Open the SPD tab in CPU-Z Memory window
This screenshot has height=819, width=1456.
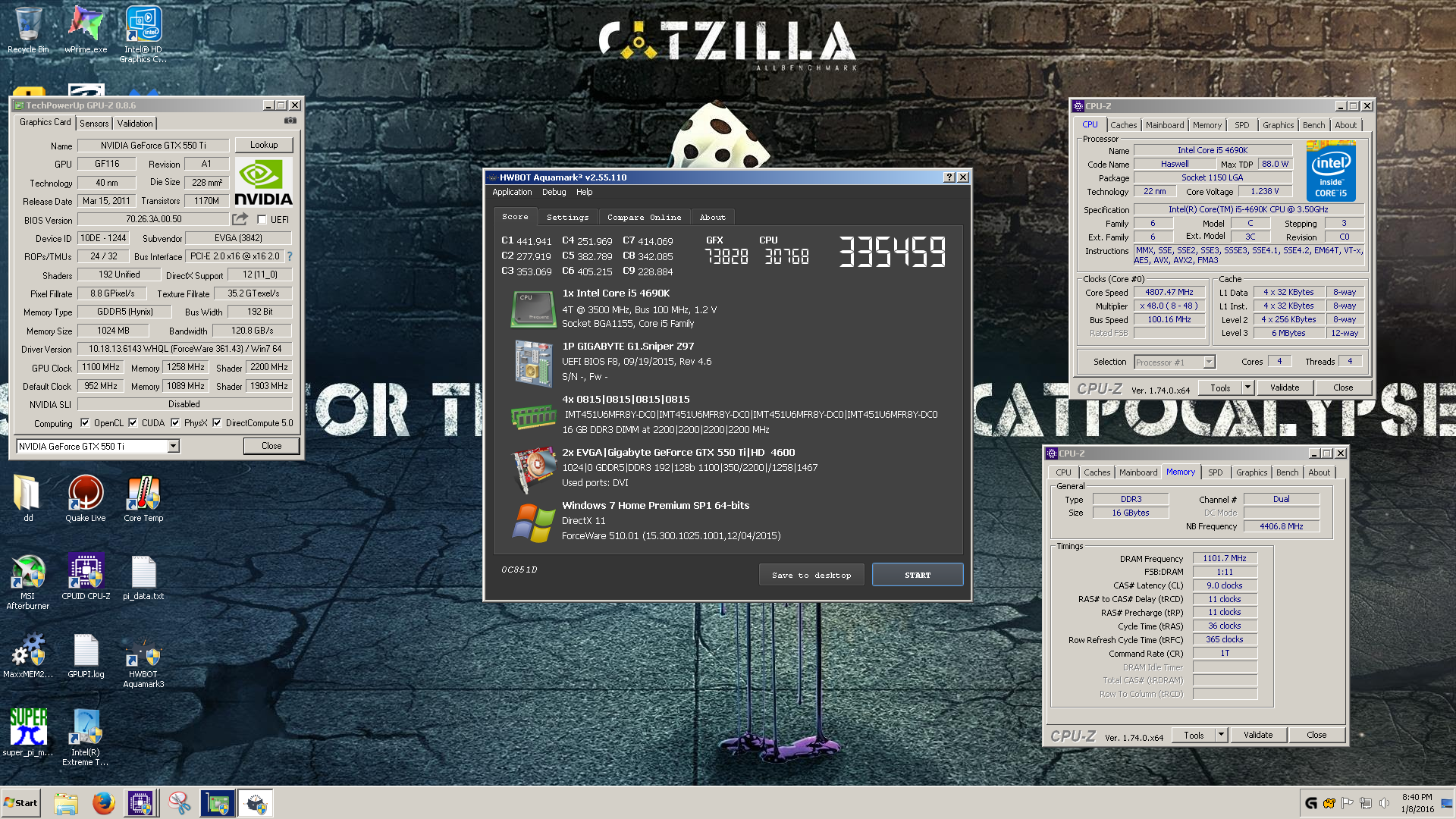[x=1216, y=472]
